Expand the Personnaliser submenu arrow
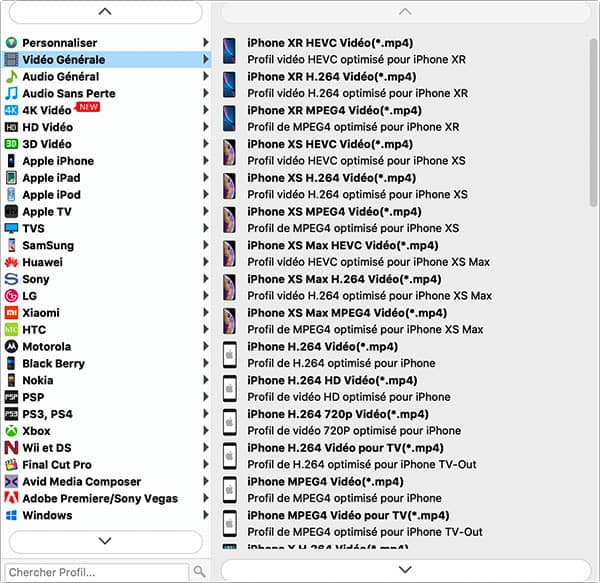600x583 pixels. tap(206, 43)
